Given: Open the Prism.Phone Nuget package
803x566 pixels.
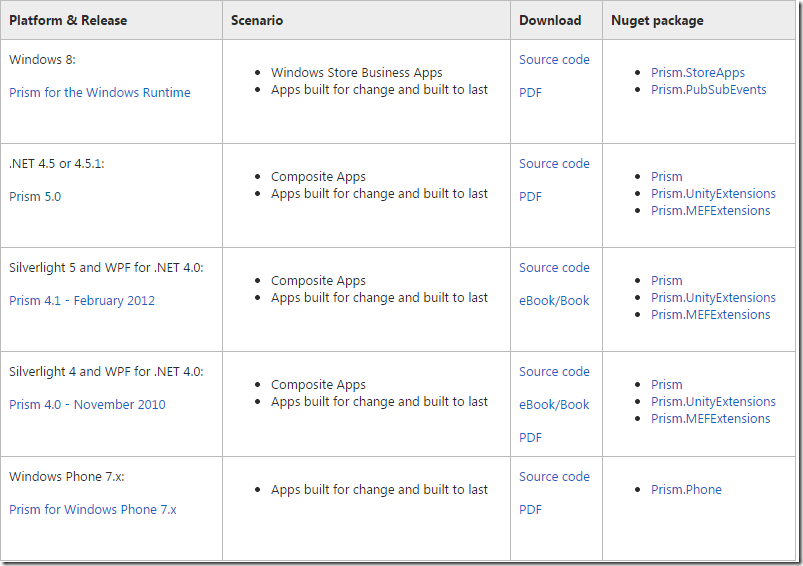Looking at the screenshot, I should coord(686,490).
